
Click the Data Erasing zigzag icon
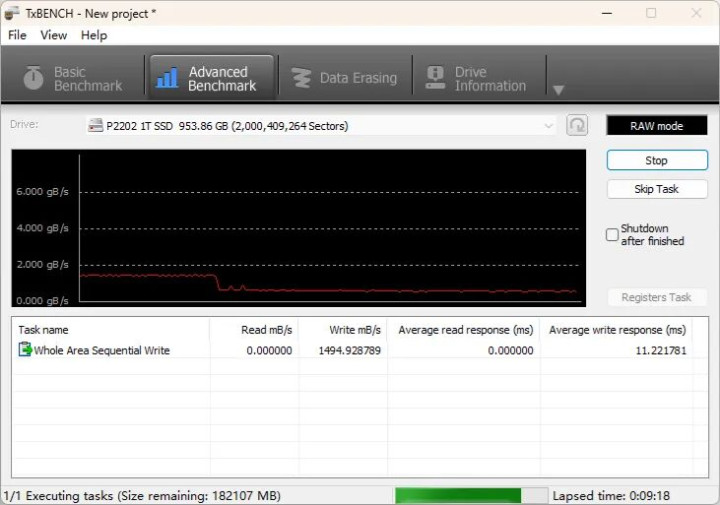(301, 78)
